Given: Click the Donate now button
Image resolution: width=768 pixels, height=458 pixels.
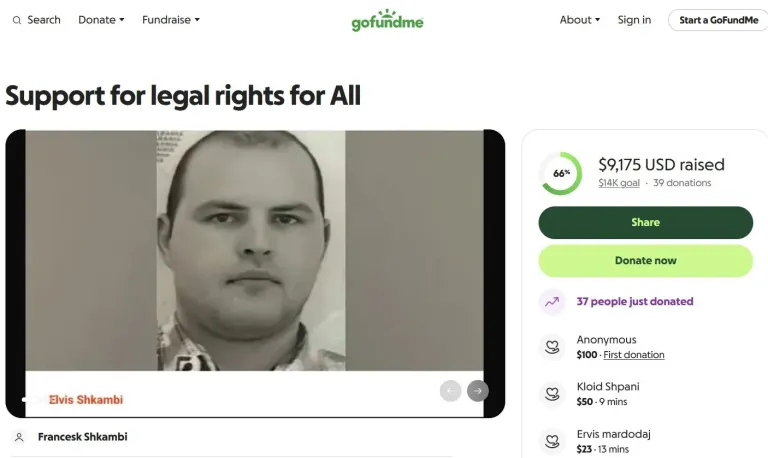Looking at the screenshot, I should (x=646, y=261).
